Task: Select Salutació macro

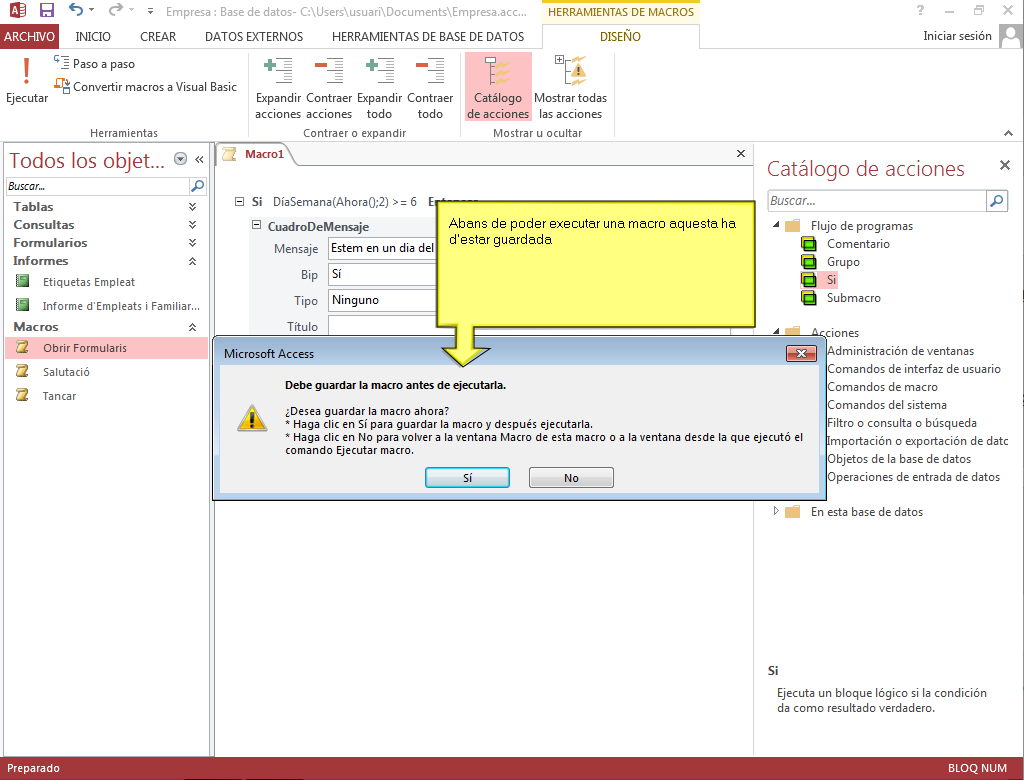Action: (x=67, y=372)
